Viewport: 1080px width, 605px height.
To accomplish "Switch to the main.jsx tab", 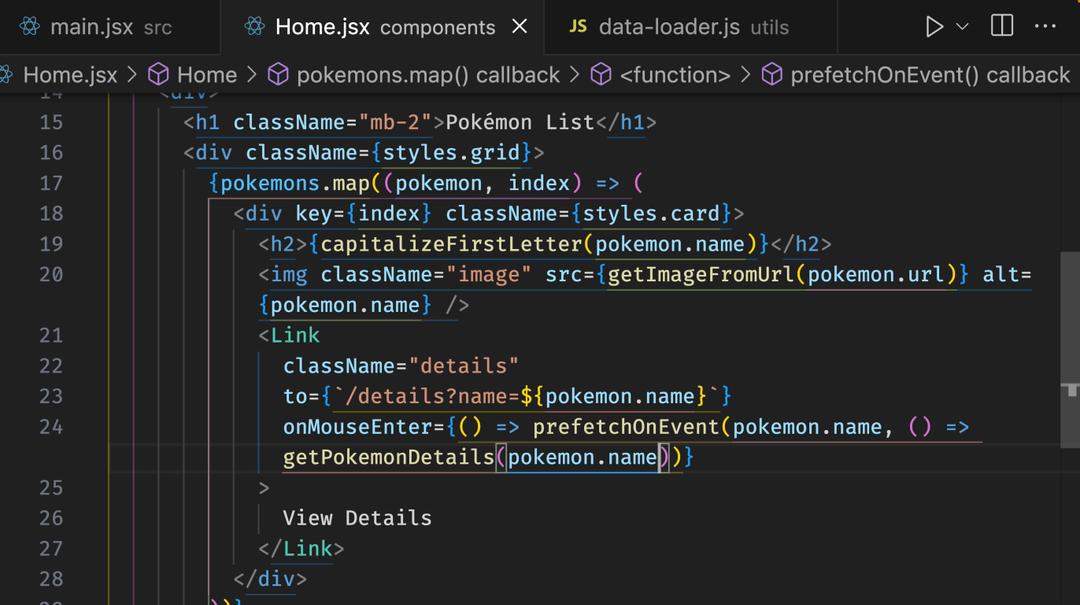I will click(x=91, y=27).
